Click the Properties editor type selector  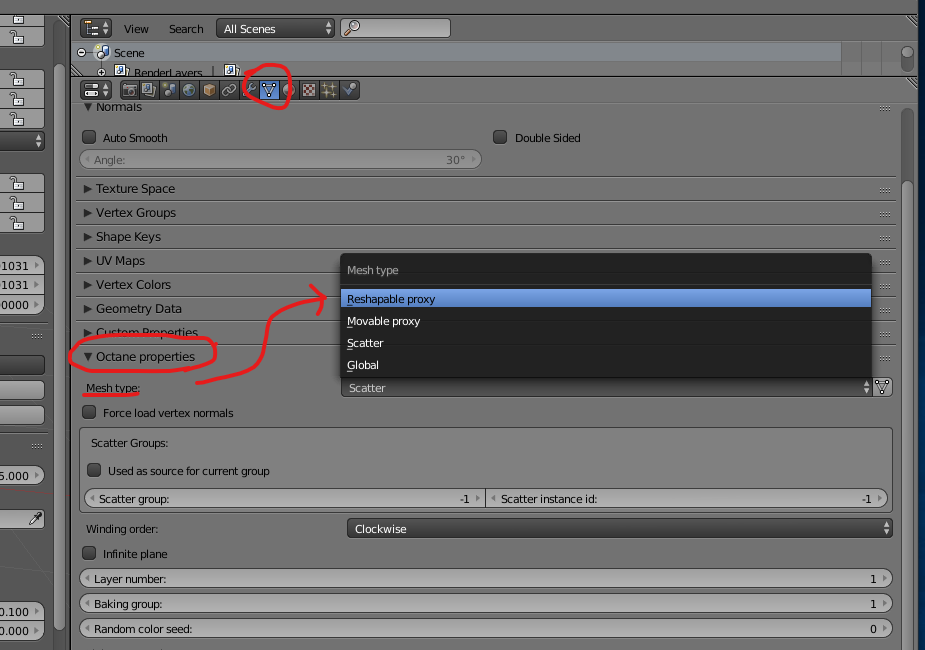point(96,90)
